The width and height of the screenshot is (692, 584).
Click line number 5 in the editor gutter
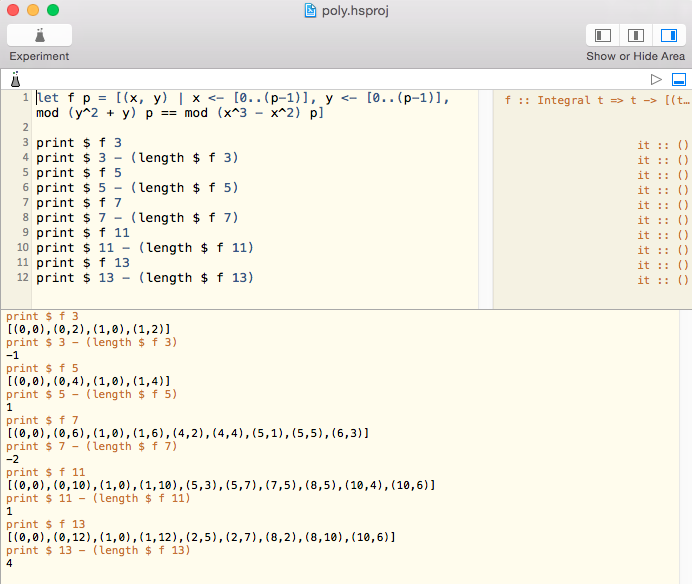click(x=26, y=172)
